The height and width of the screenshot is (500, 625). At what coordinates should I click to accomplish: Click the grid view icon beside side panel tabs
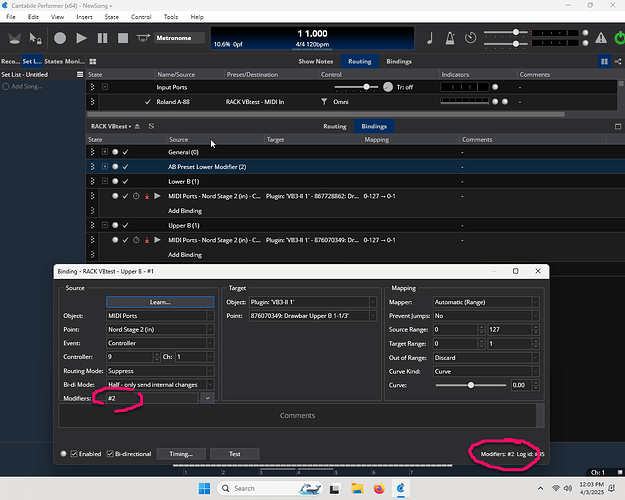(x=93, y=61)
